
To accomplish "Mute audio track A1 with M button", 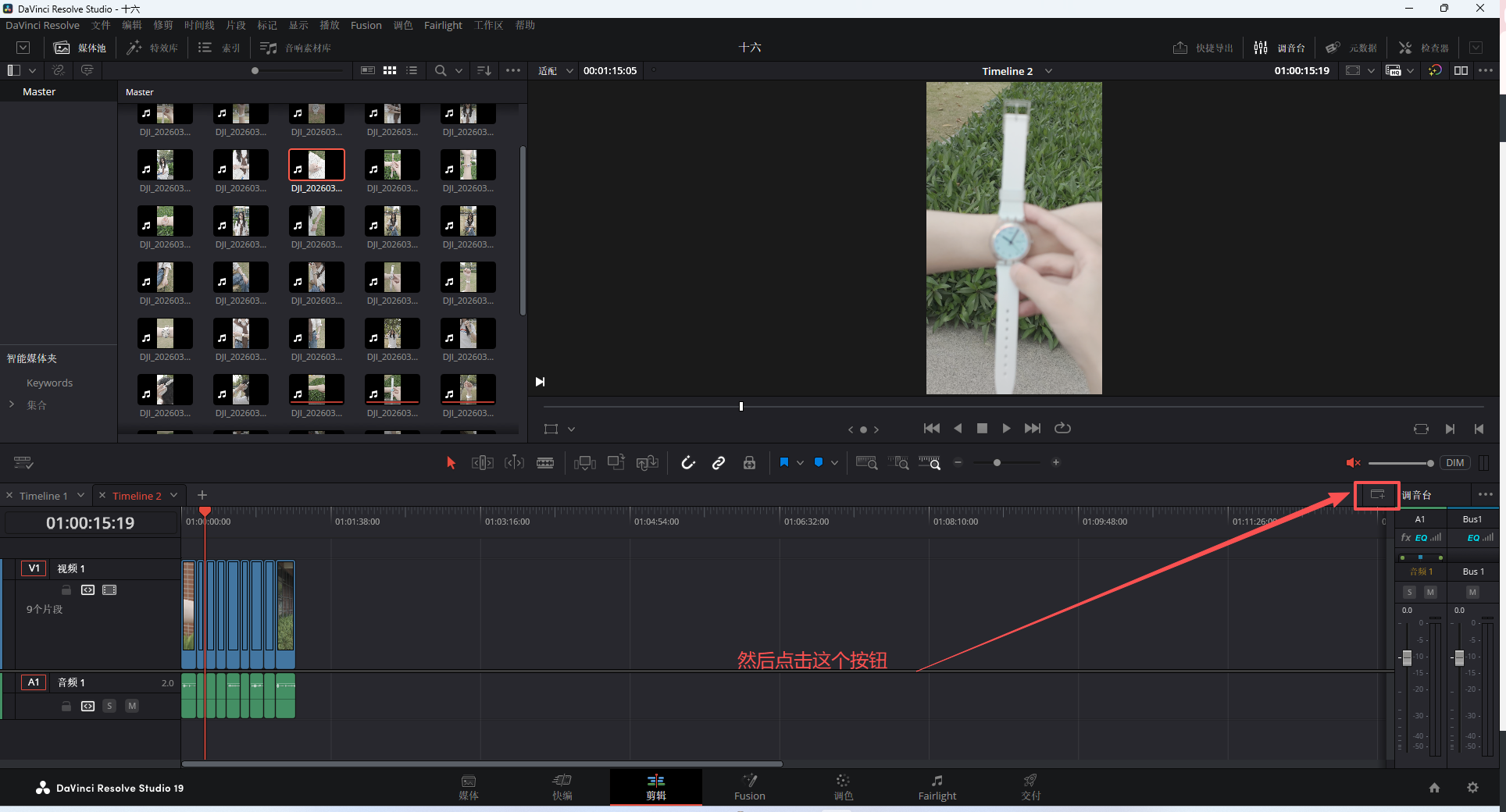I will (132, 706).
